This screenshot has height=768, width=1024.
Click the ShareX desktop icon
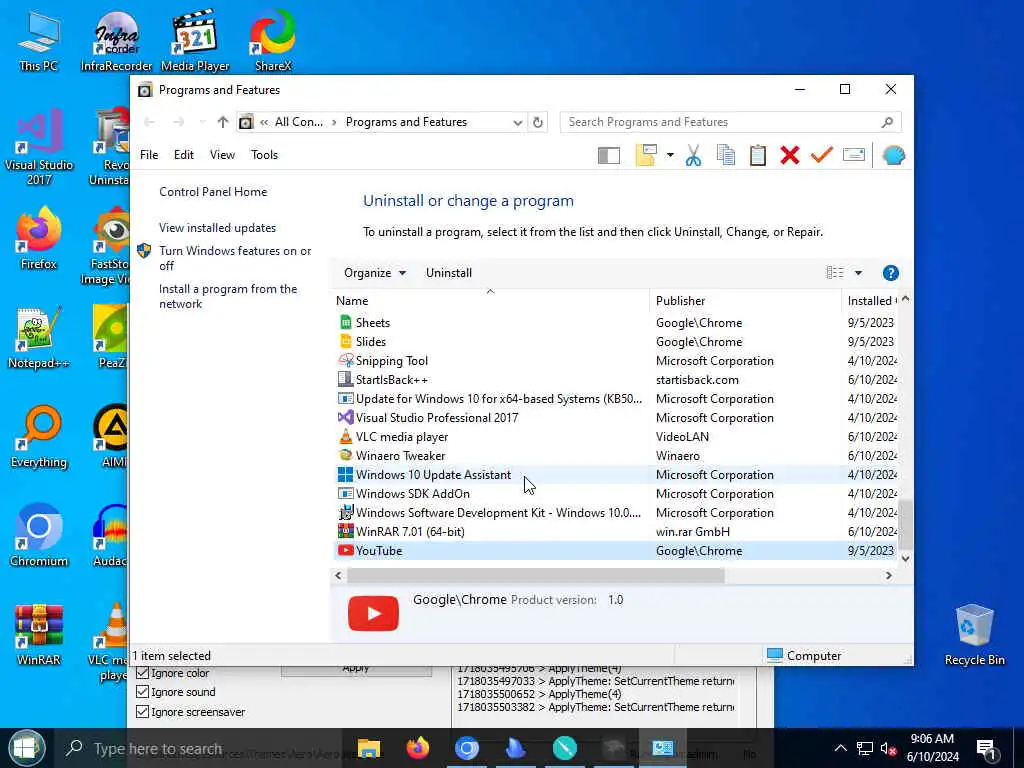coord(273,41)
